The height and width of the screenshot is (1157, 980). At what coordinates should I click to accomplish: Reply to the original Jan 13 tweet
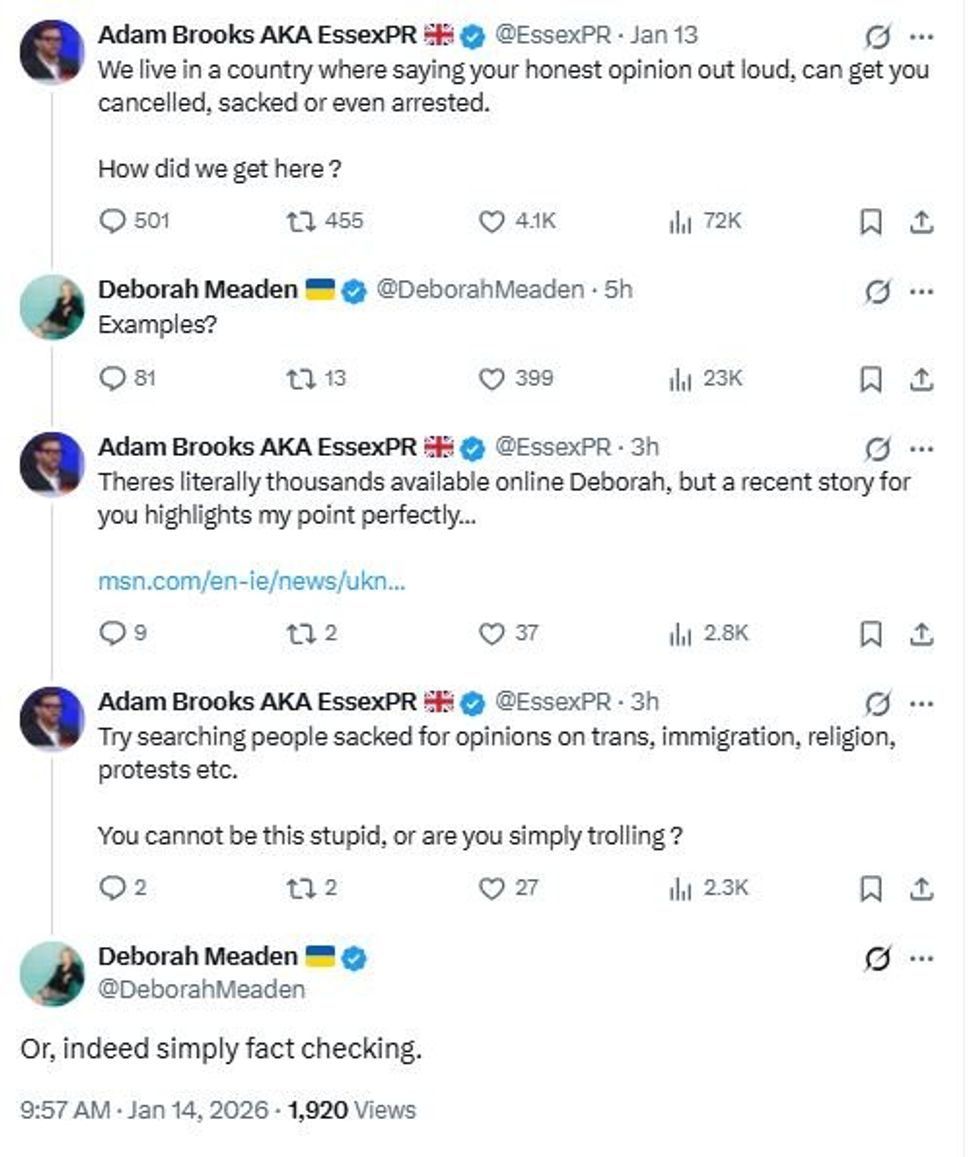pos(112,221)
